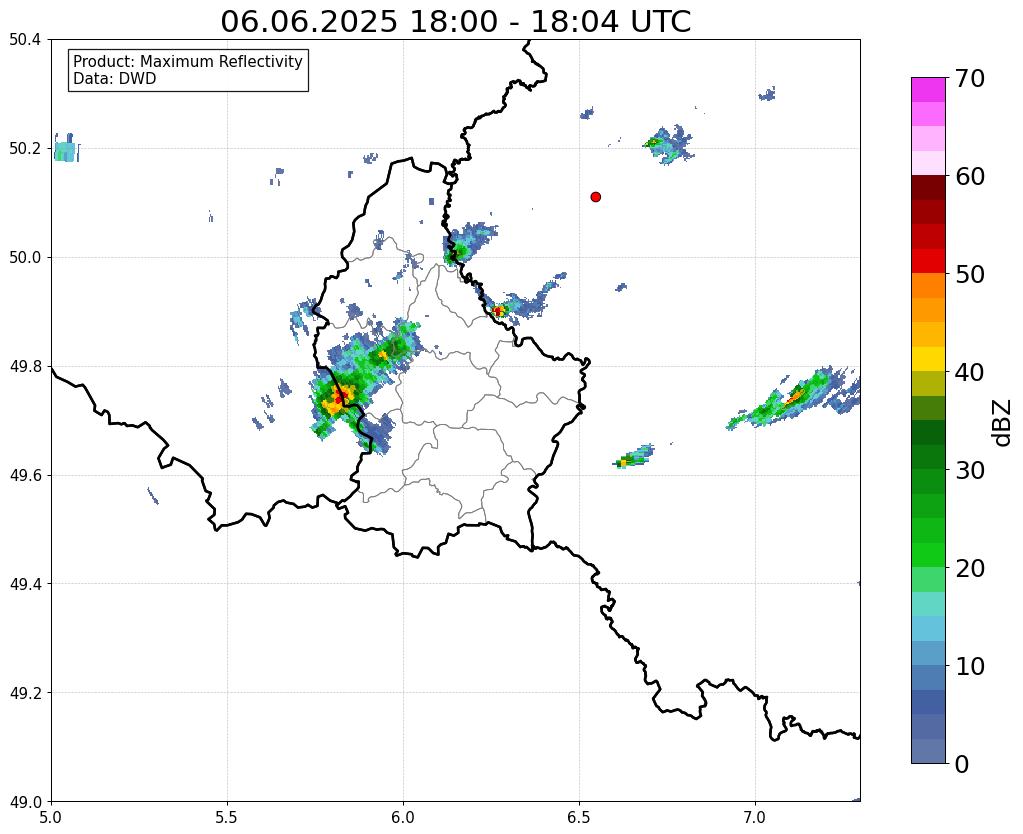The width and height of the screenshot is (1023, 834).
Task: Click latitude tick label 49.0
Action: (25, 802)
